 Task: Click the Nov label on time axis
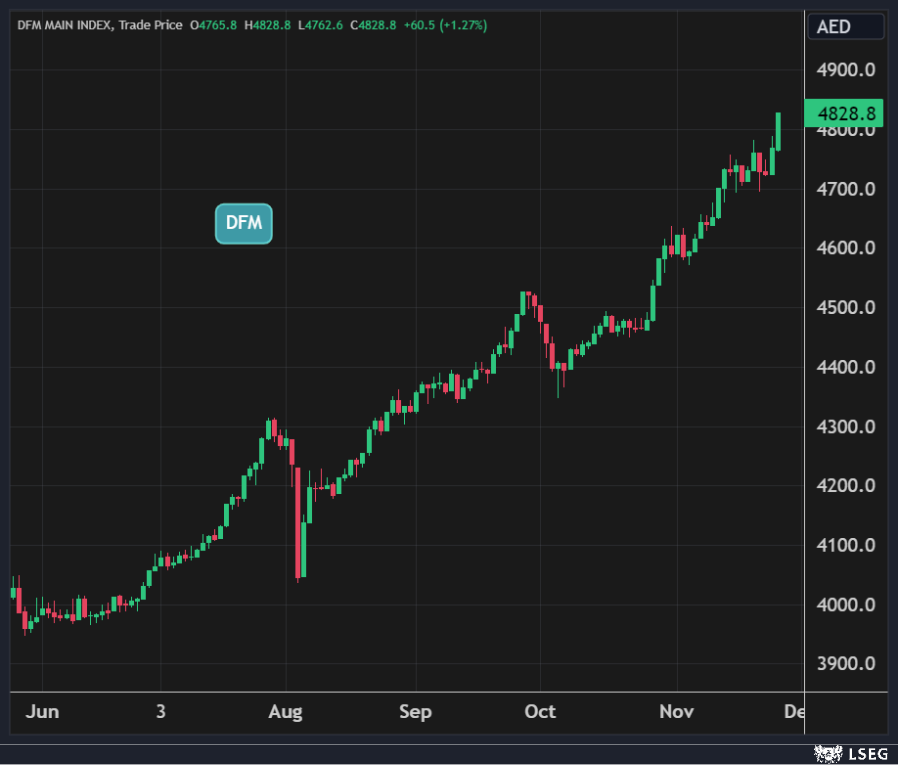pyautogui.click(x=677, y=712)
